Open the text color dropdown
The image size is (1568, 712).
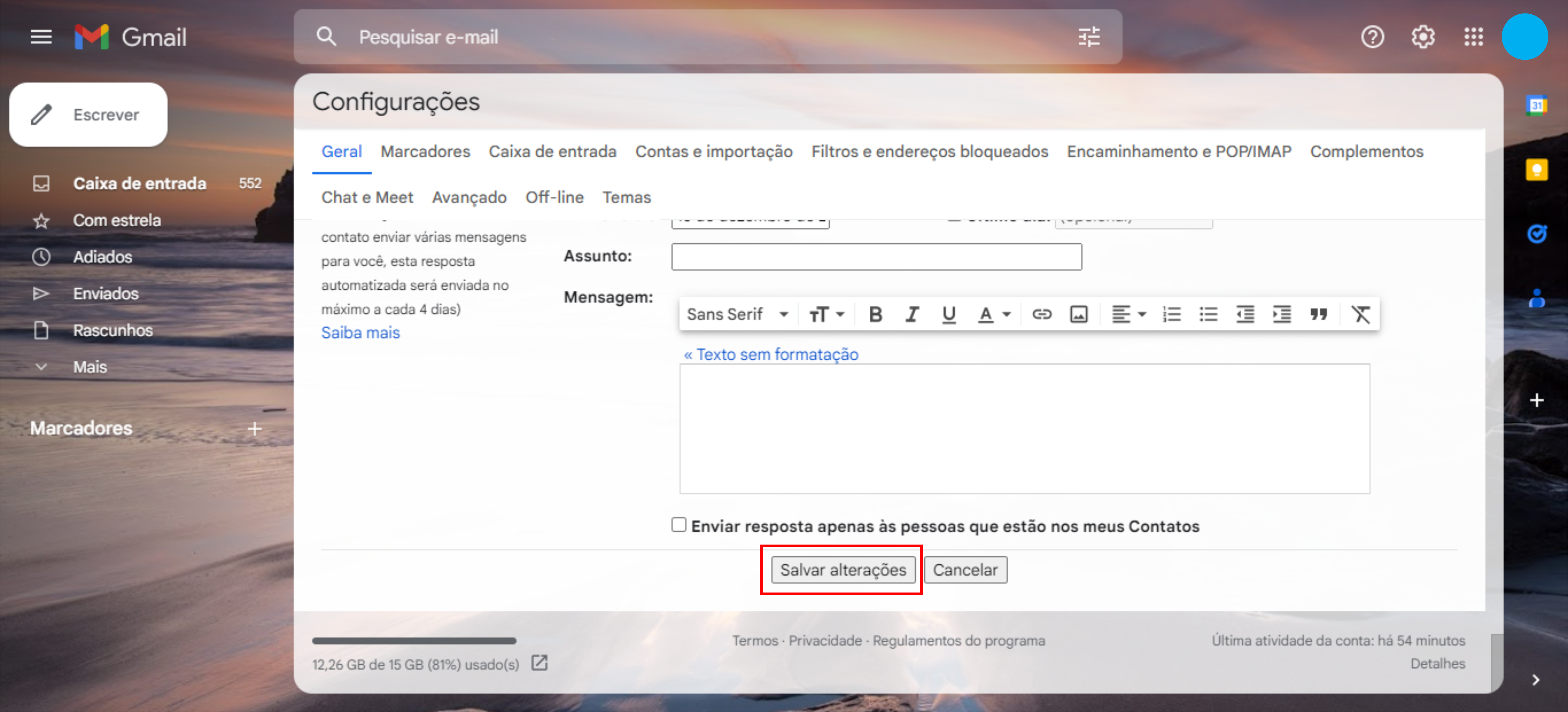click(x=994, y=314)
